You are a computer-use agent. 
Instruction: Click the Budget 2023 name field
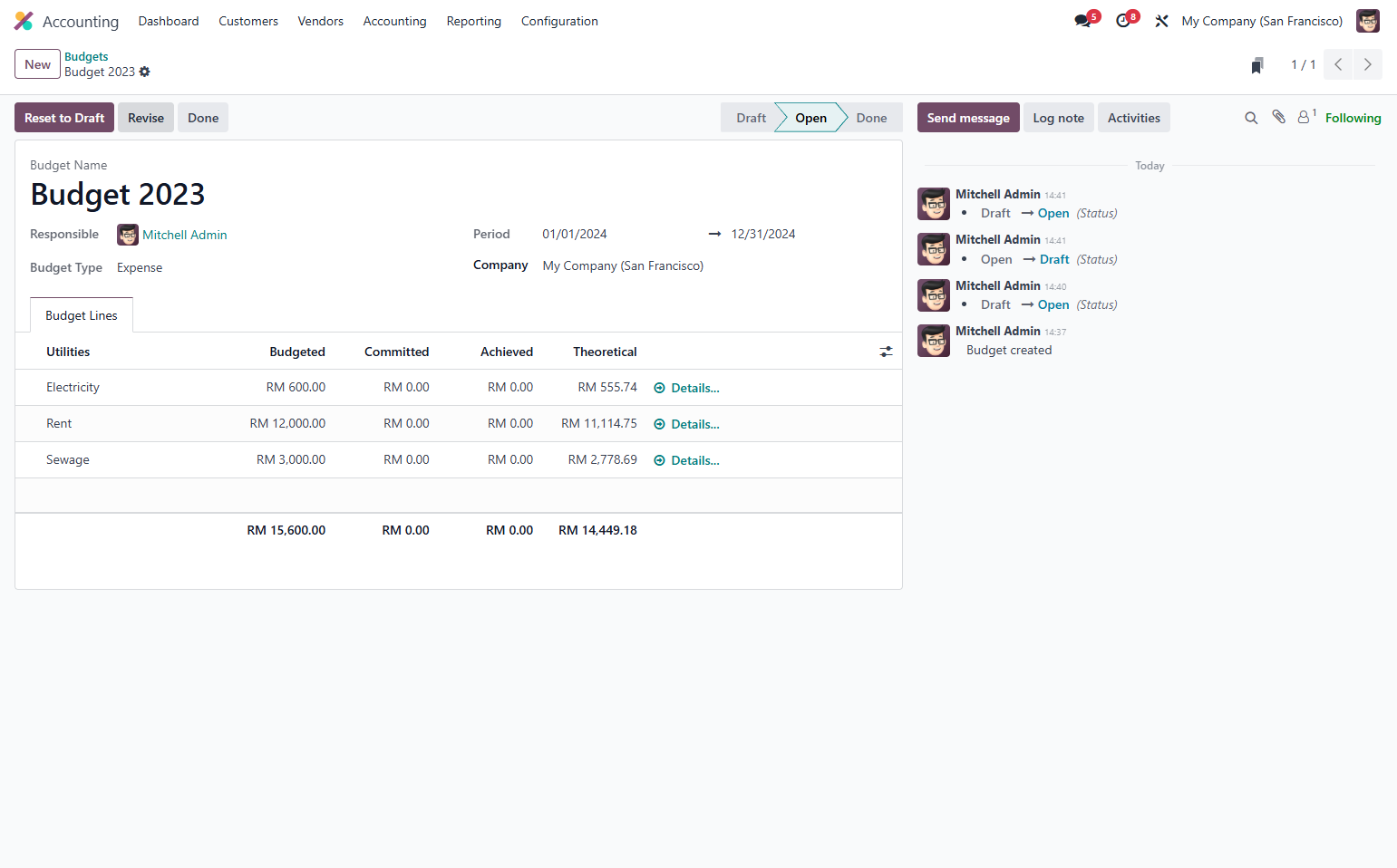tap(118, 194)
